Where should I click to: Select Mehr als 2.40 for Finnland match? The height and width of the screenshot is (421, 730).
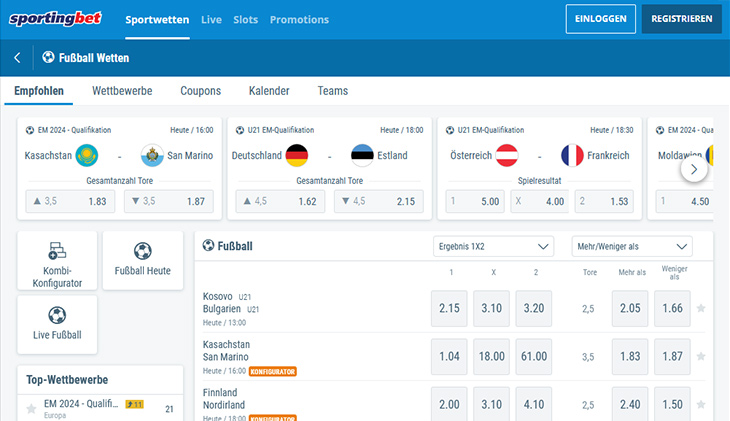tap(630, 404)
